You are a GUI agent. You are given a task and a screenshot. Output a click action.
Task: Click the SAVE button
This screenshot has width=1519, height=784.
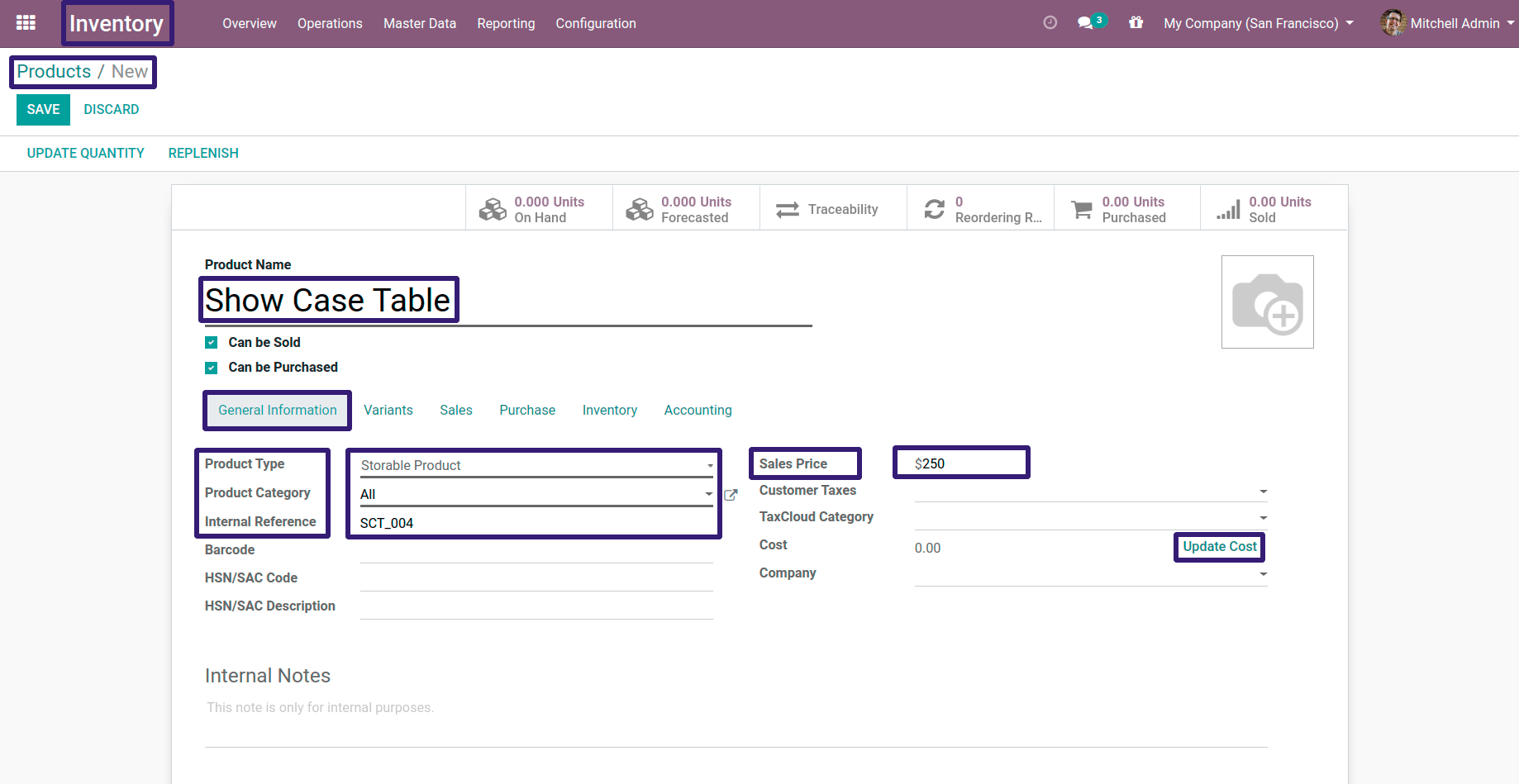[x=43, y=110]
